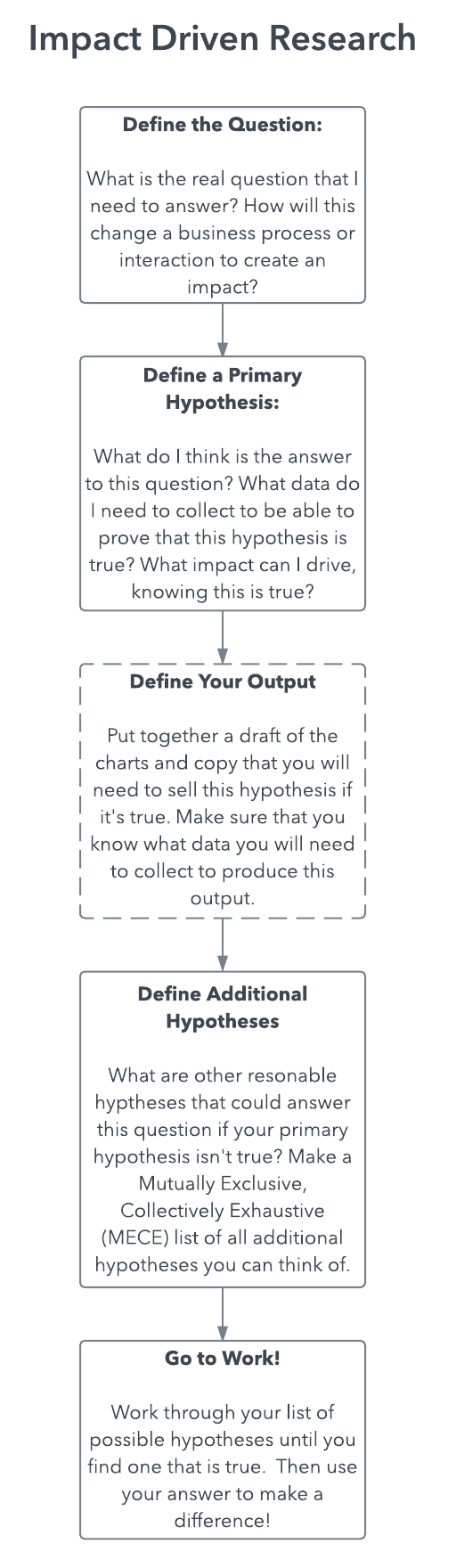
Task: Click the Define Your Output heading
Action: coord(223,682)
